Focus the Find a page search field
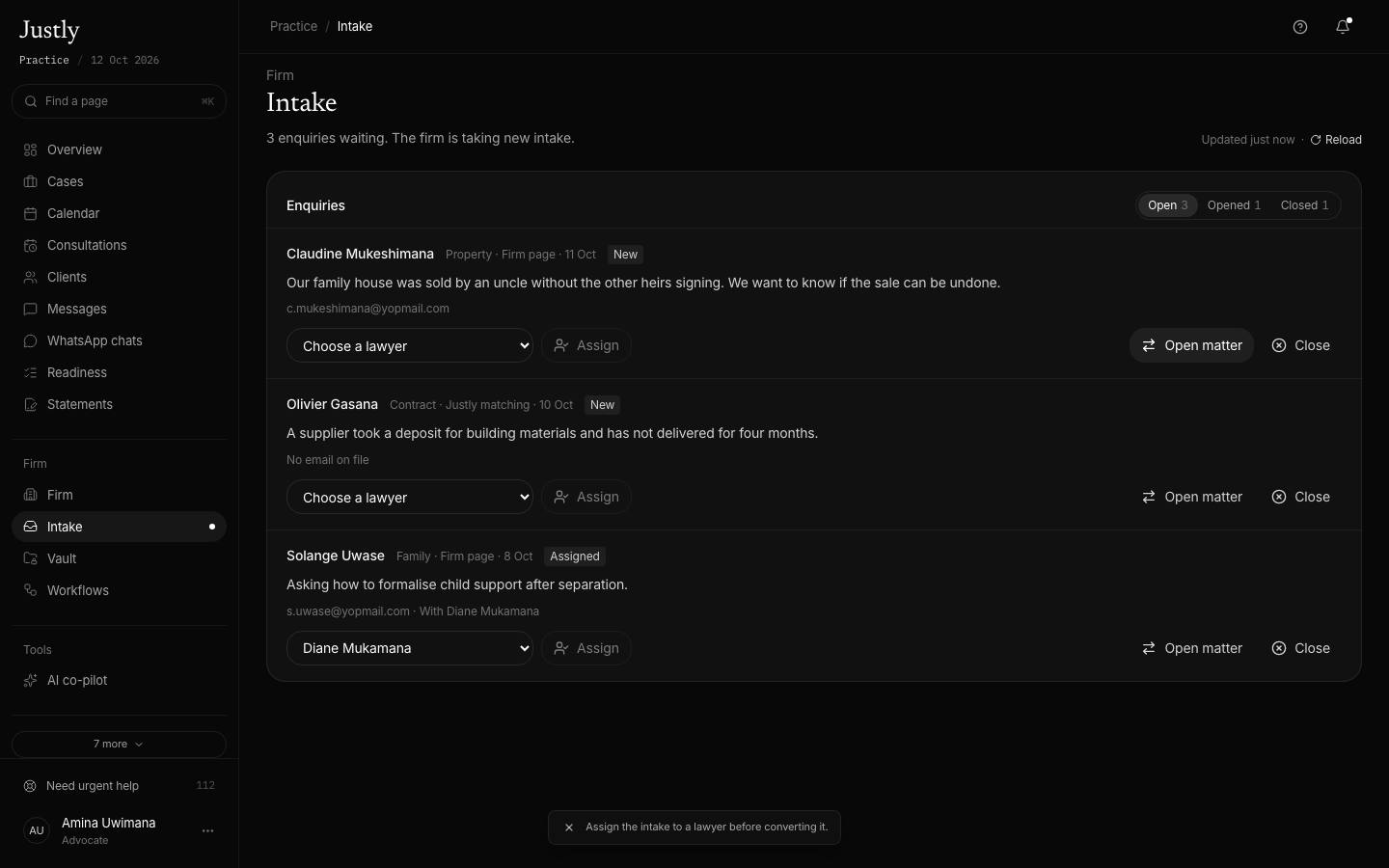 119,101
